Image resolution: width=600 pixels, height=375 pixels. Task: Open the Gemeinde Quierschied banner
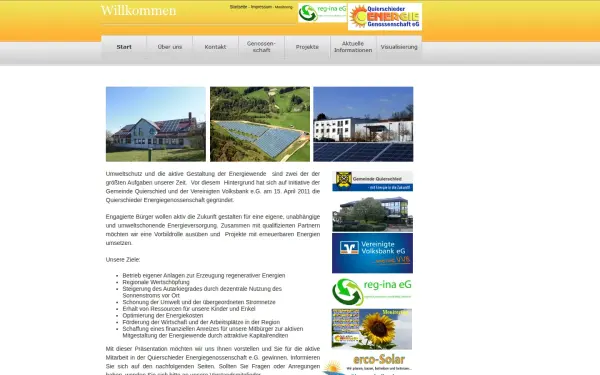coord(372,181)
